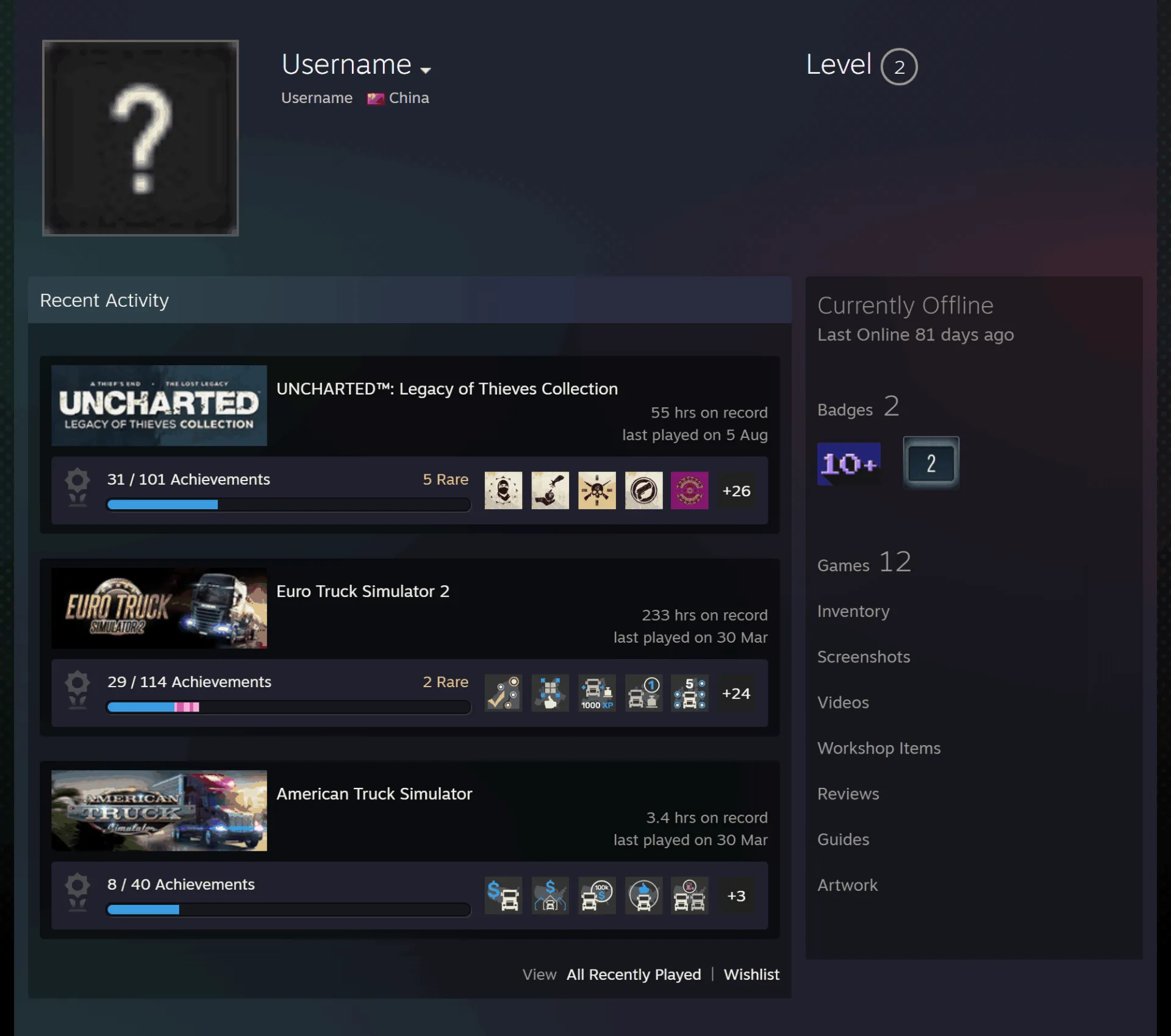This screenshot has width=1171, height=1036.
Task: Click American Truck 100k achievement icon
Action: [x=596, y=895]
